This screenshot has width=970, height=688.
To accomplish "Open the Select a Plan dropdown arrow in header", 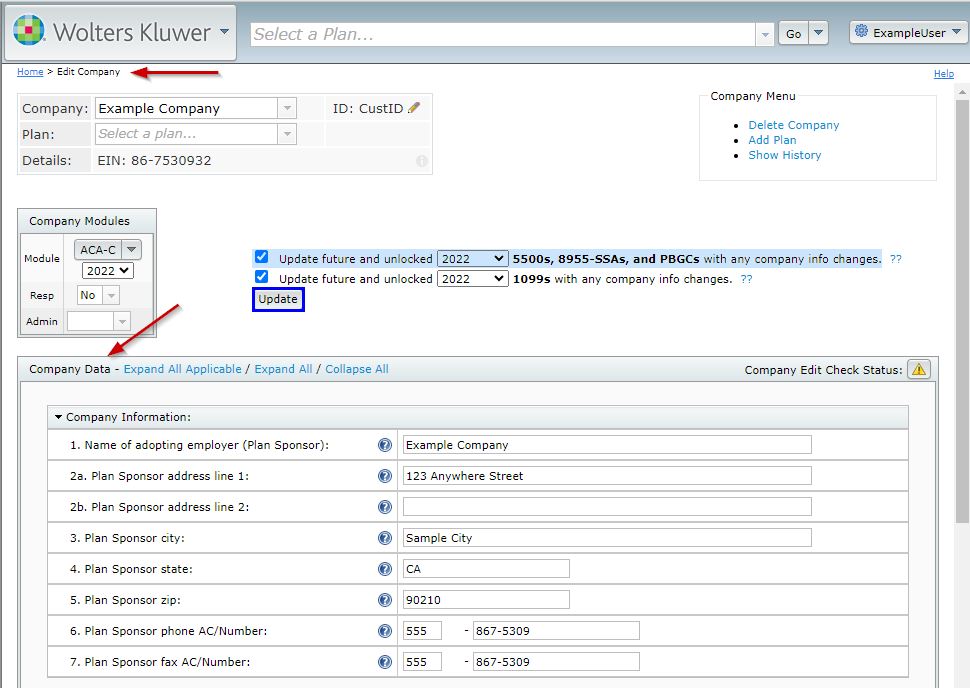I will [x=765, y=34].
